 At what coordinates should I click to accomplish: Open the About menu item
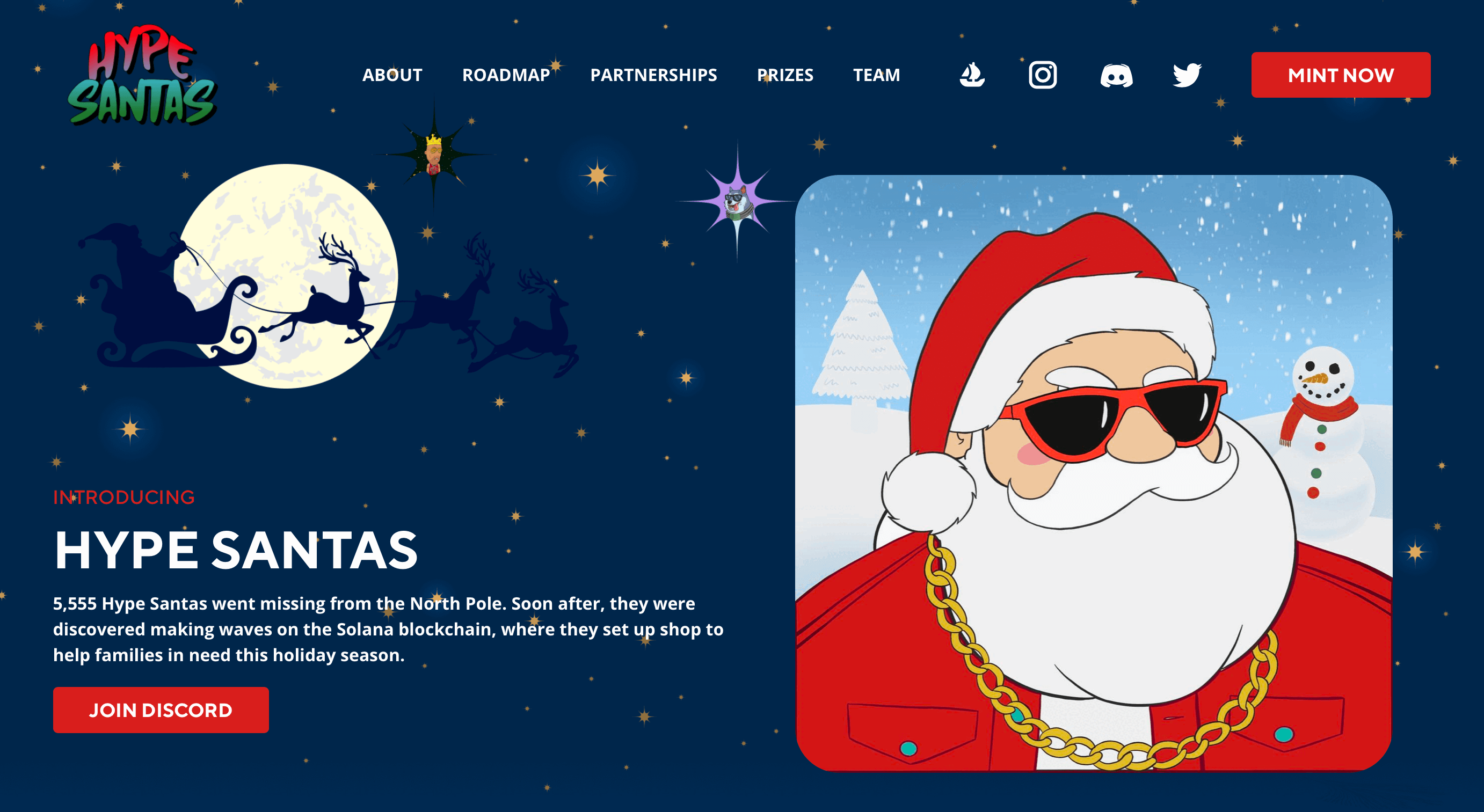tap(392, 75)
